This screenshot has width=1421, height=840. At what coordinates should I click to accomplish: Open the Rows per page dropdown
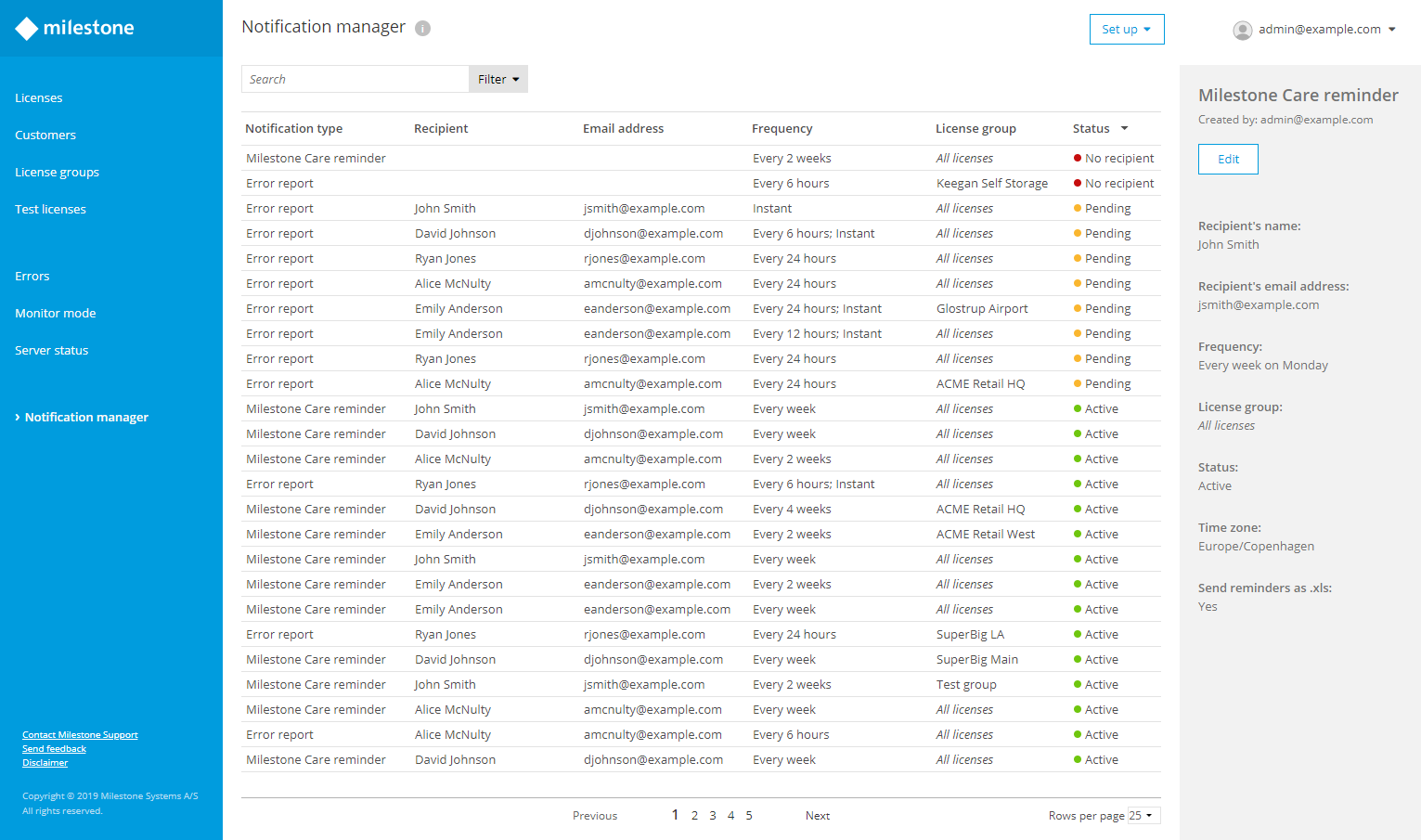click(1143, 815)
